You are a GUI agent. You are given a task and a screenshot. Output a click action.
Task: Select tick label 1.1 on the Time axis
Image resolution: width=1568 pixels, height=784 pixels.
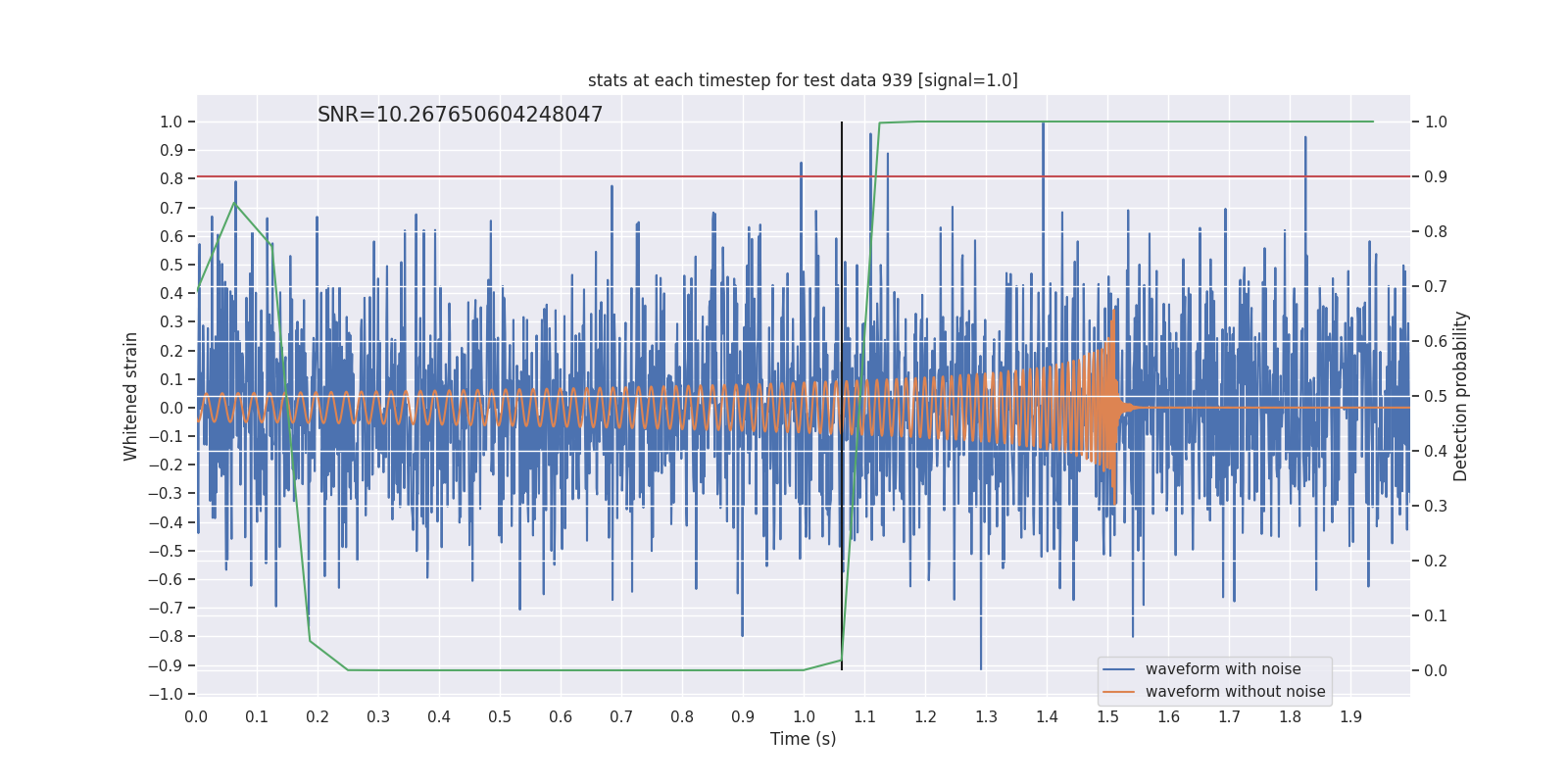tap(864, 716)
